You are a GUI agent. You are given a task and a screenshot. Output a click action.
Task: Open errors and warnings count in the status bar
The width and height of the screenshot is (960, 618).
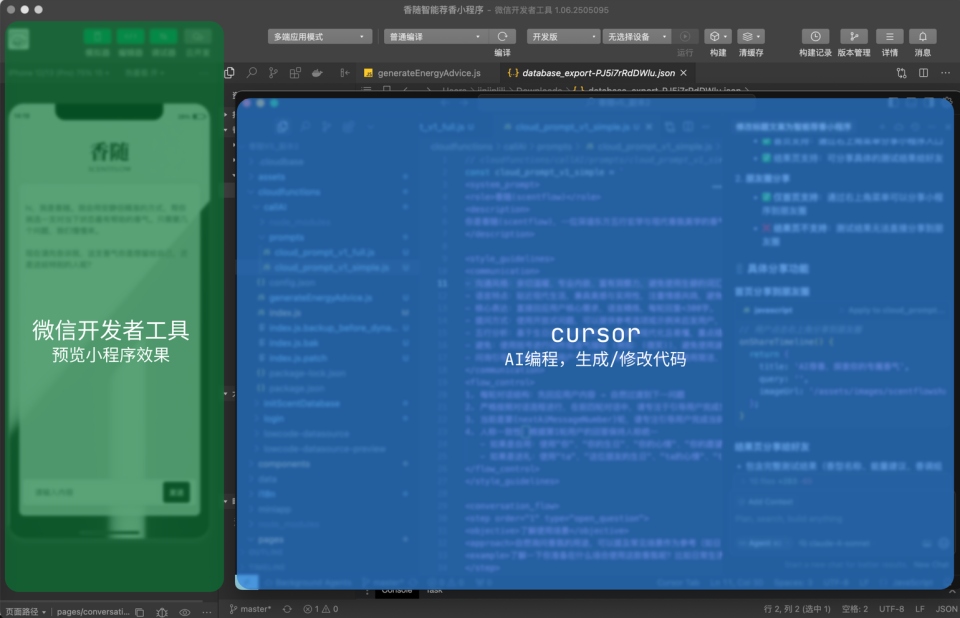pos(321,609)
